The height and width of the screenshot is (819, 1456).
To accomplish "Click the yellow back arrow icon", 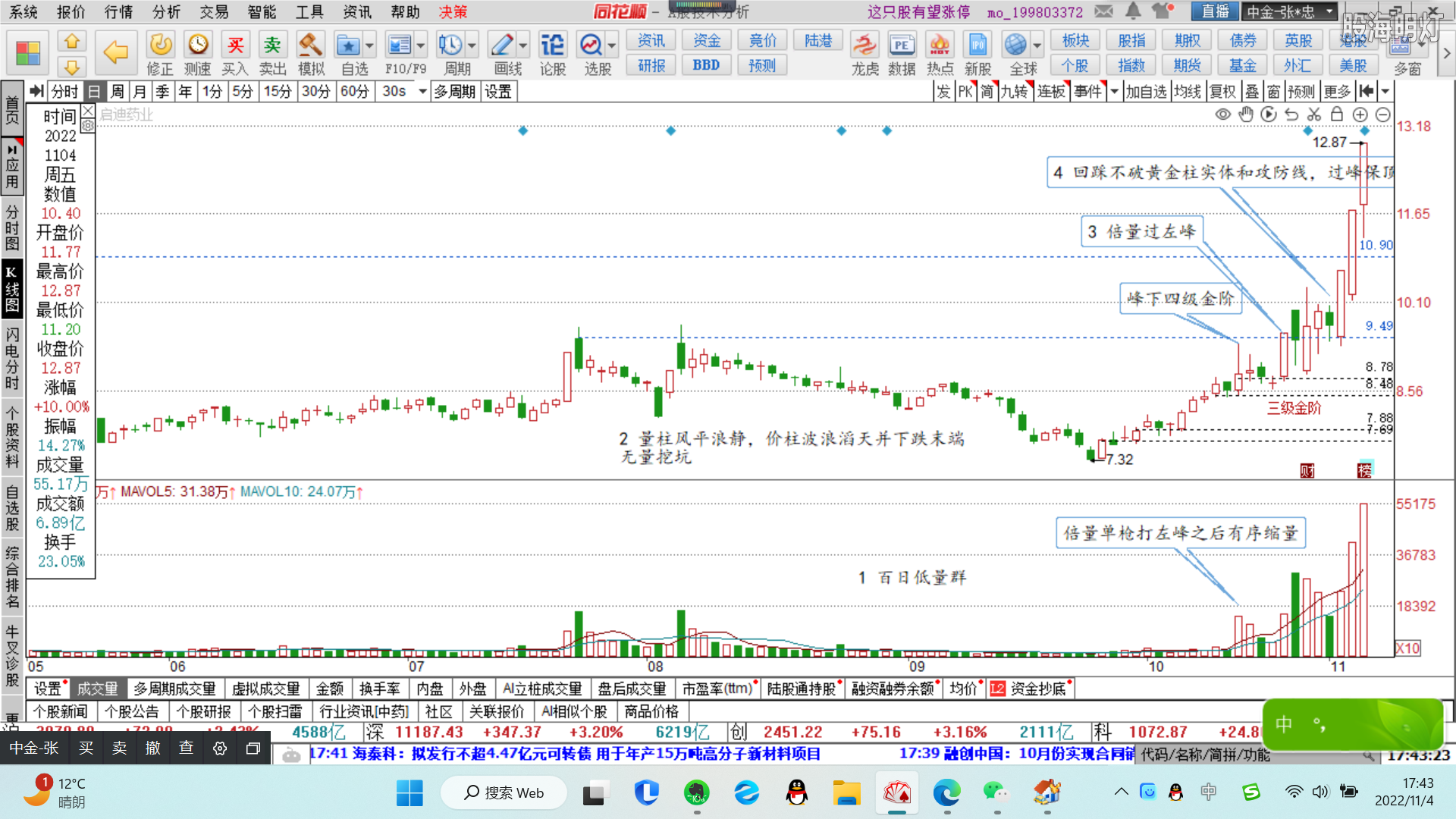I will pyautogui.click(x=115, y=52).
